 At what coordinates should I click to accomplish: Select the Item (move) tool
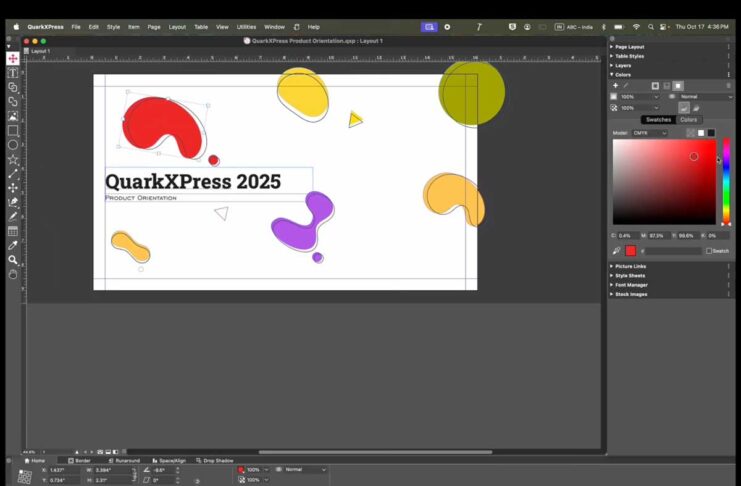13,59
